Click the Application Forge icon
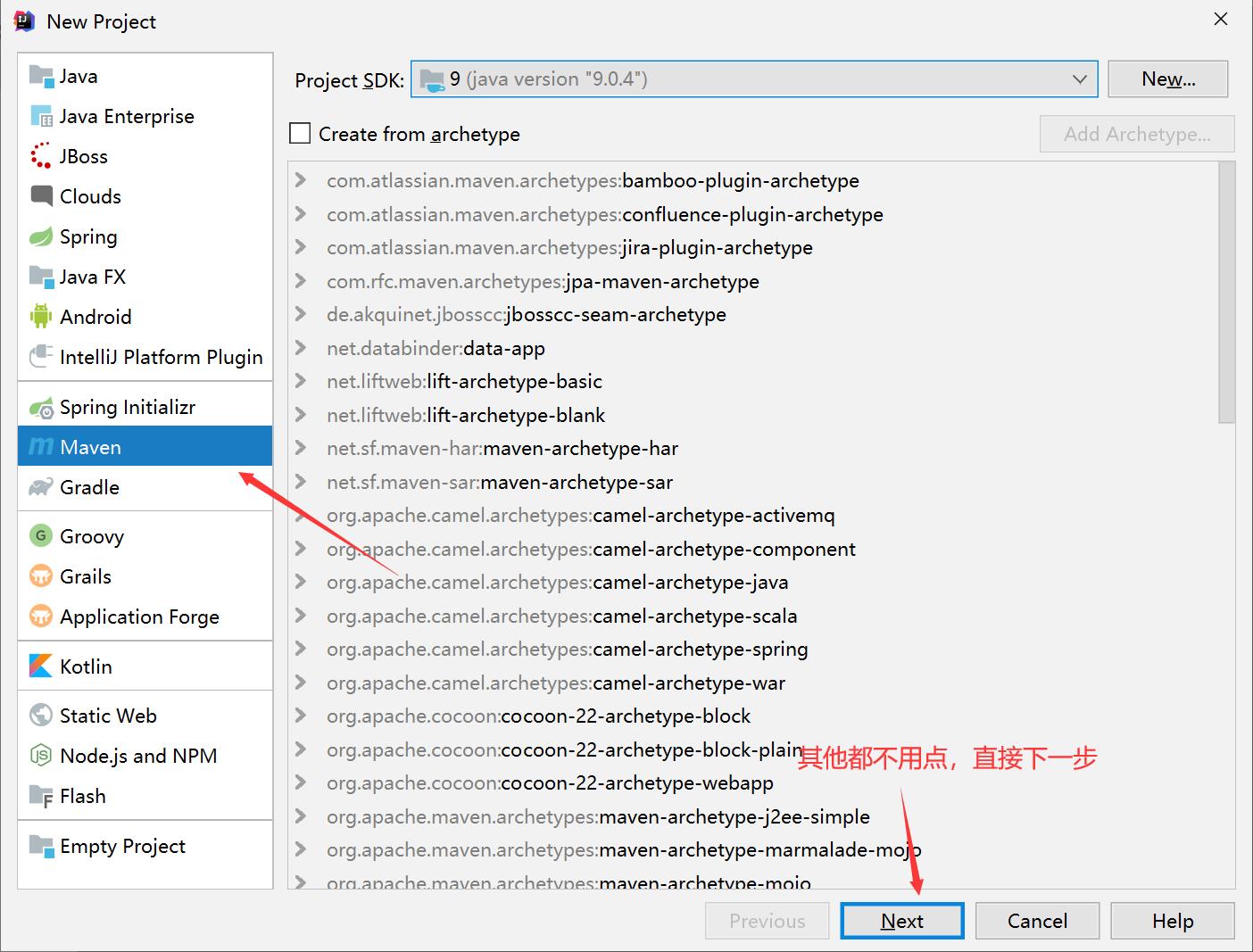 point(41,616)
